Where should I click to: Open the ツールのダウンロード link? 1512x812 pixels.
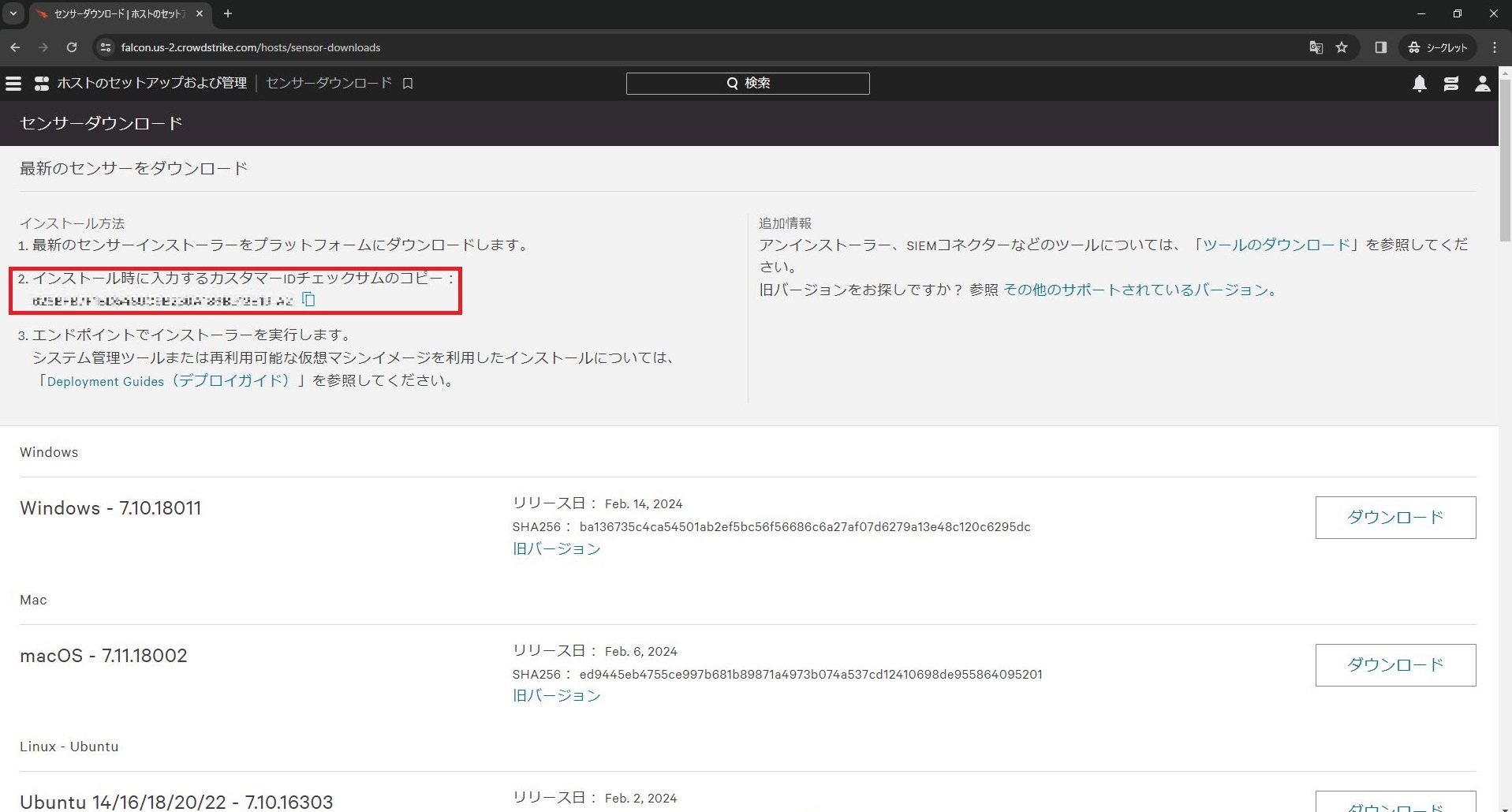(1273, 245)
